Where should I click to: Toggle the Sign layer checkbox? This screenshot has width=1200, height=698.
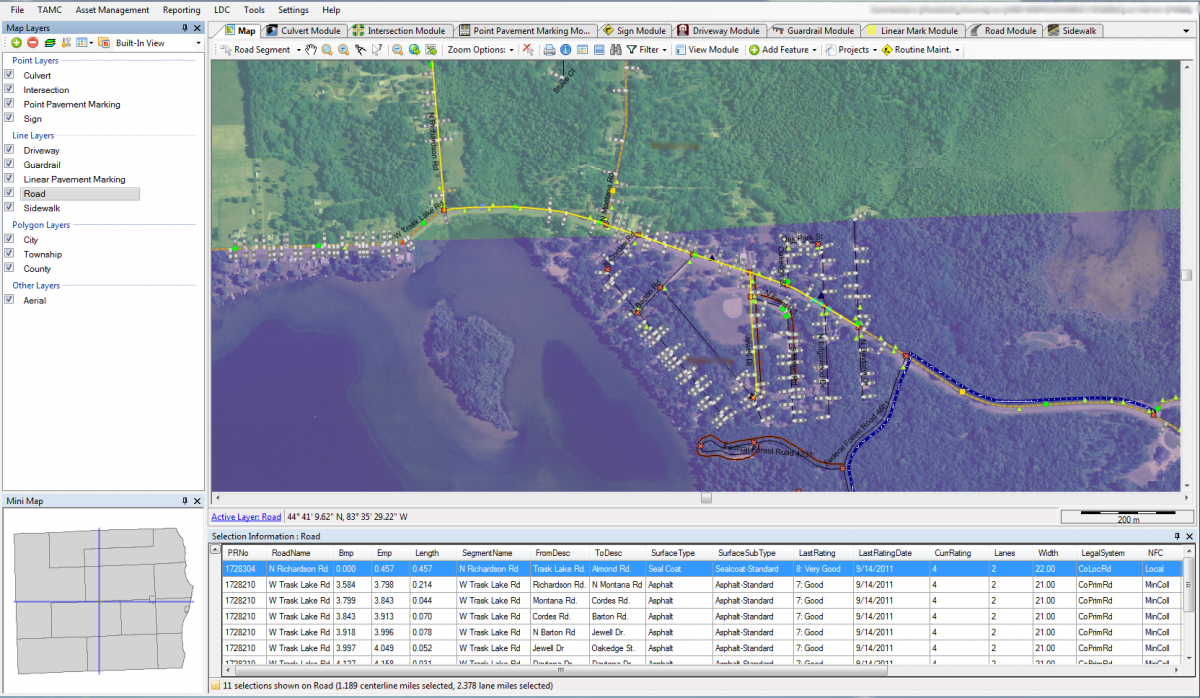click(10, 118)
